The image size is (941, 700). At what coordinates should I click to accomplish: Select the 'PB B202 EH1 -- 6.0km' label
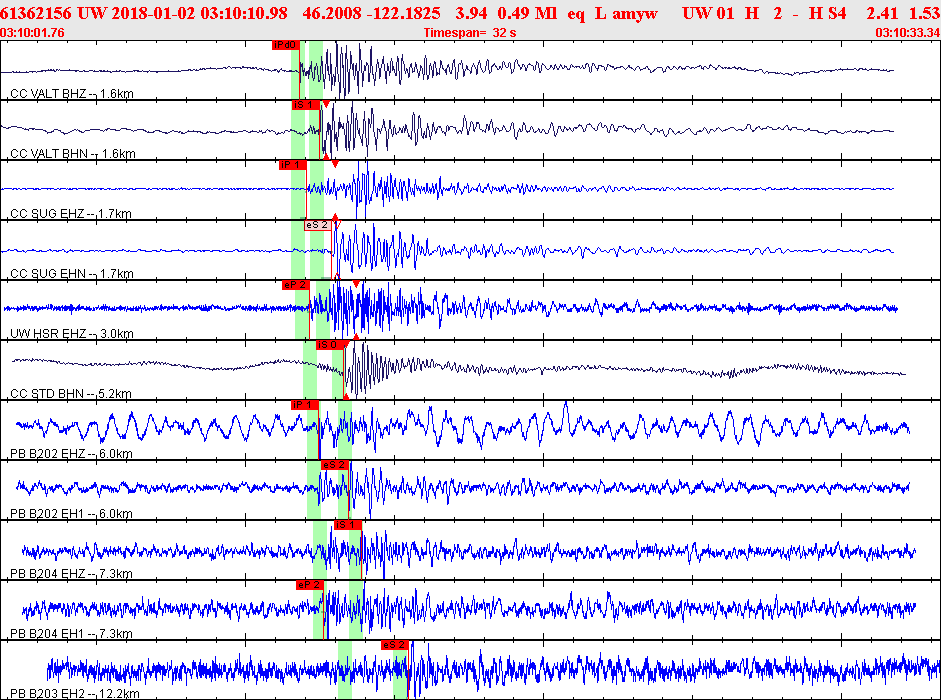pos(71,514)
